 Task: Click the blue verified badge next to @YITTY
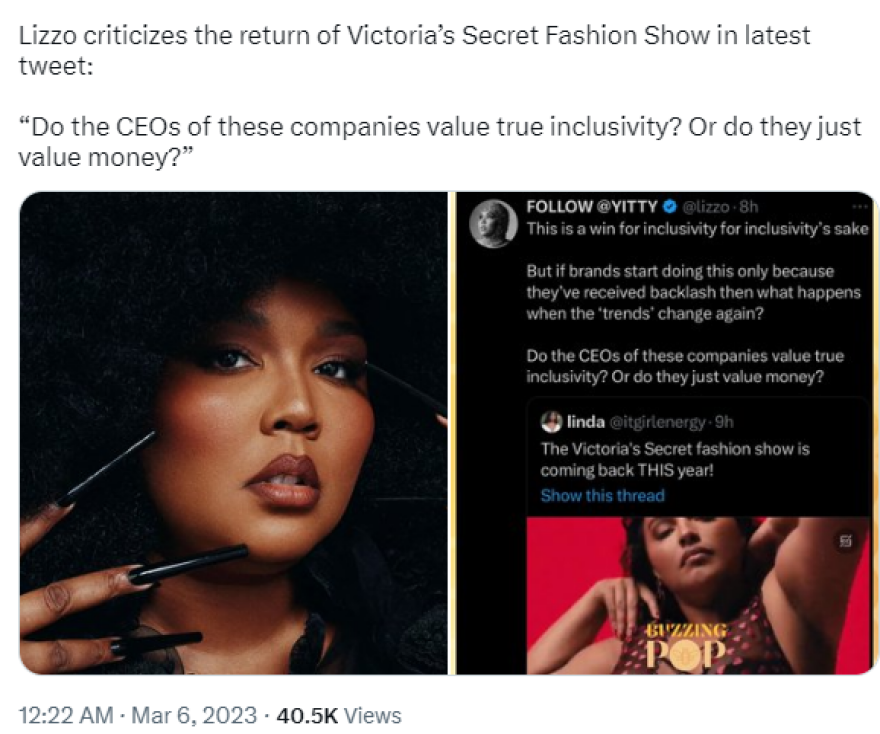point(668,206)
